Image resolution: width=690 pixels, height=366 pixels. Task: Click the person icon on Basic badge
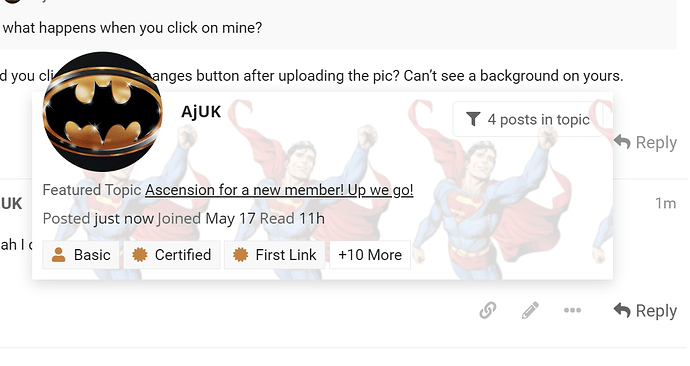(x=59, y=255)
